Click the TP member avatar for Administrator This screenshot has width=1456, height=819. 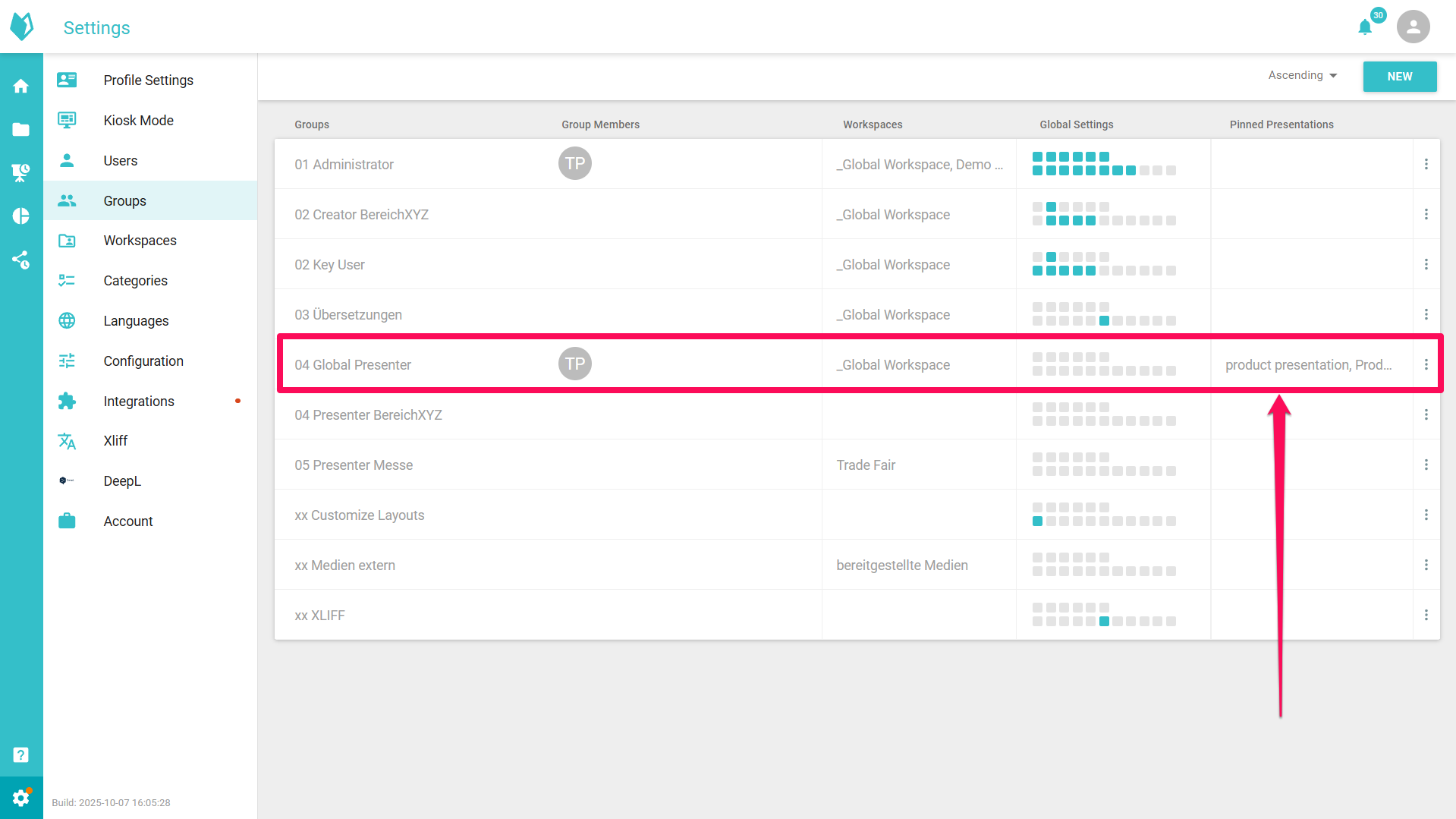pos(574,164)
